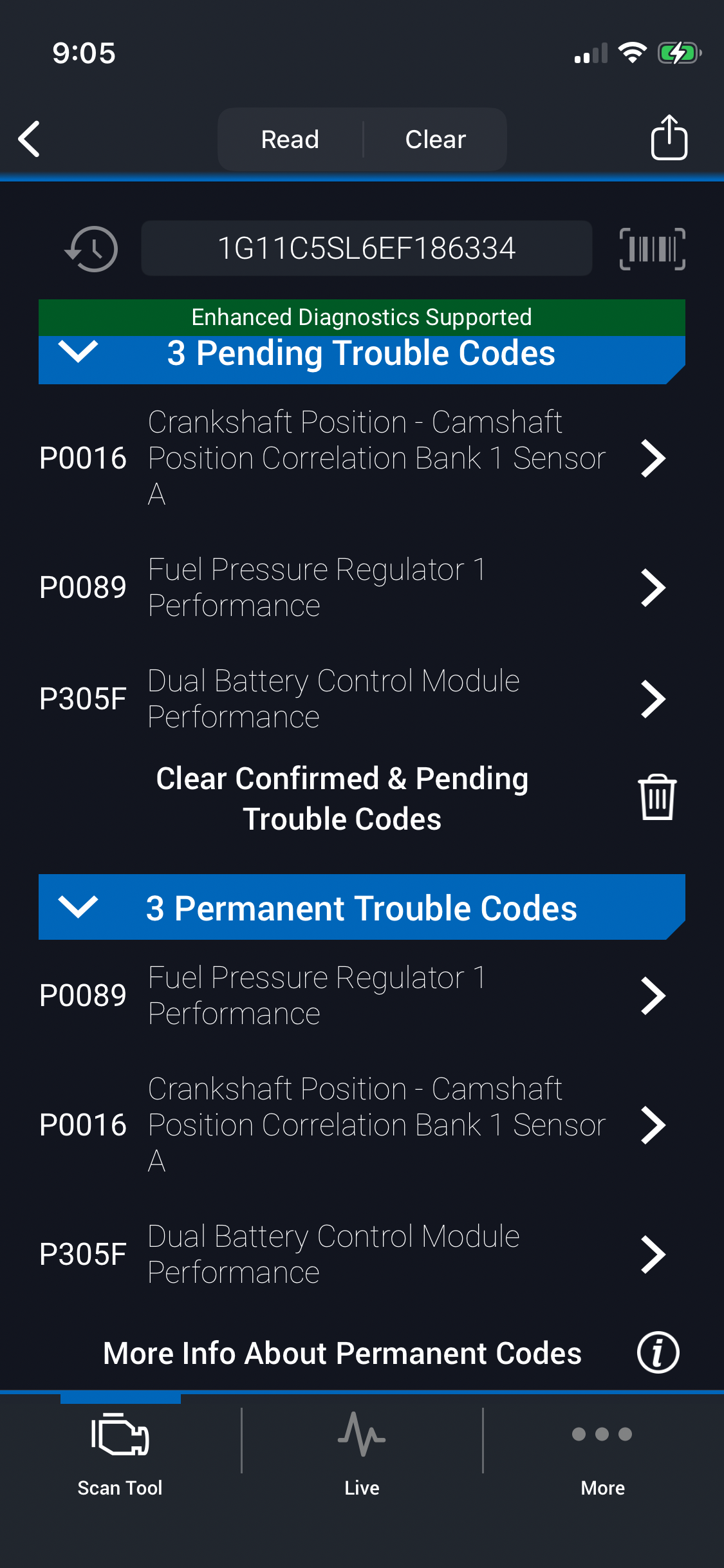Select Clear Confirmed & Pending Trouble Codes

tap(342, 798)
